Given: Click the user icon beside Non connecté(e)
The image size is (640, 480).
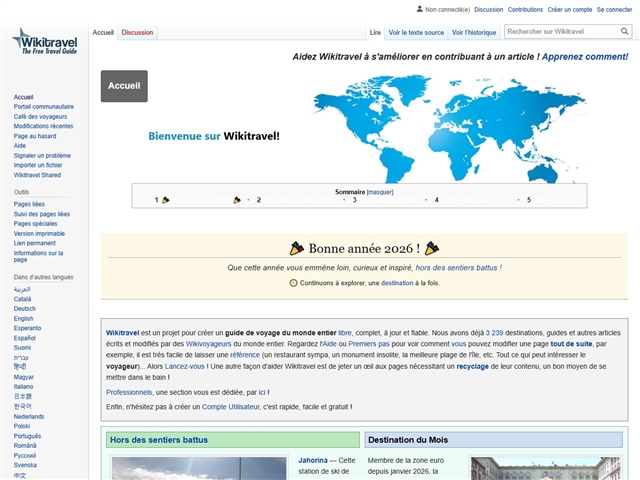Looking at the screenshot, I should tap(419, 9).
